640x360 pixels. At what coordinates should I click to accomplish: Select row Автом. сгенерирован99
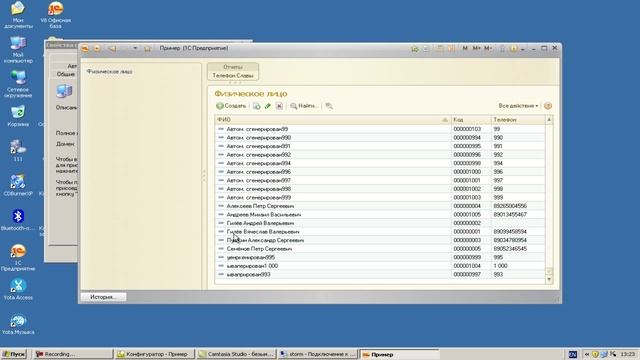click(x=380, y=129)
